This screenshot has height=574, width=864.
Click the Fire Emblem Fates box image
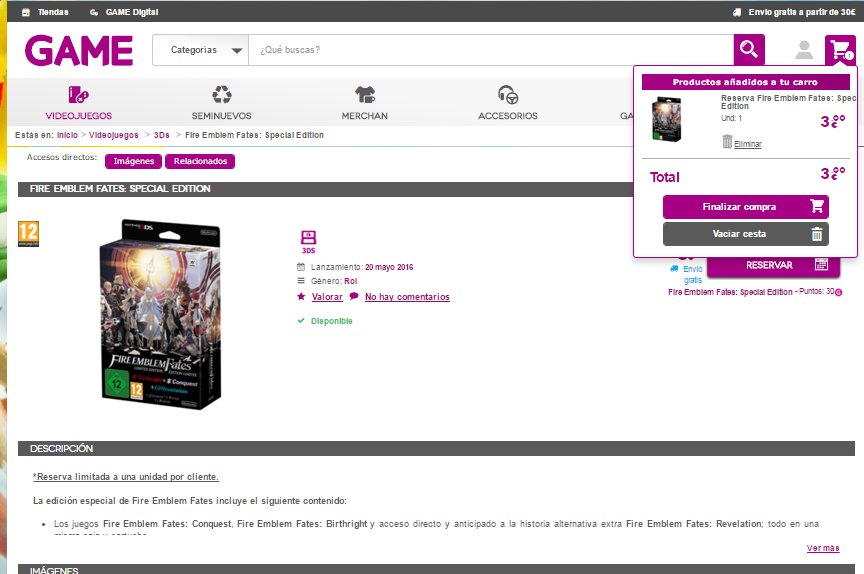pos(161,314)
